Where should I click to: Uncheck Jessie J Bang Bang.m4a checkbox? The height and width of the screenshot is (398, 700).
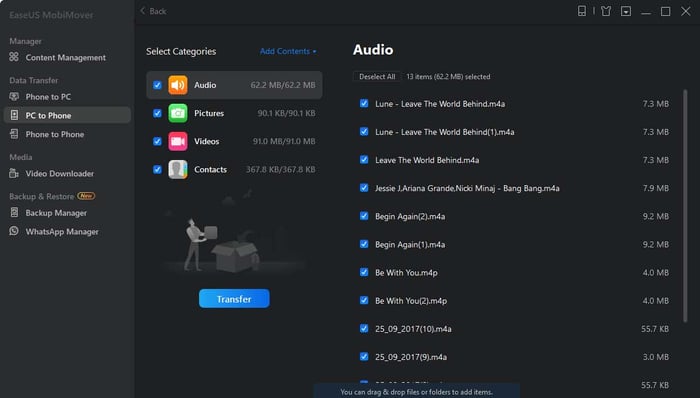point(364,188)
